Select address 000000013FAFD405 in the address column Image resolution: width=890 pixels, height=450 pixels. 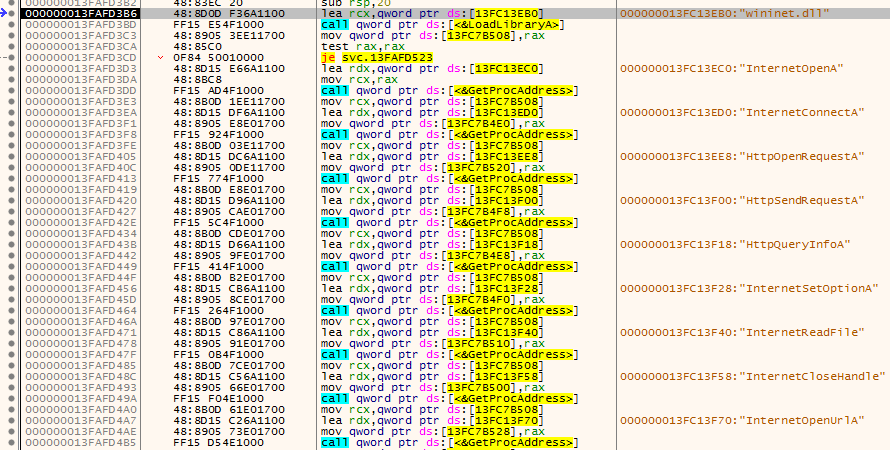coord(81,156)
